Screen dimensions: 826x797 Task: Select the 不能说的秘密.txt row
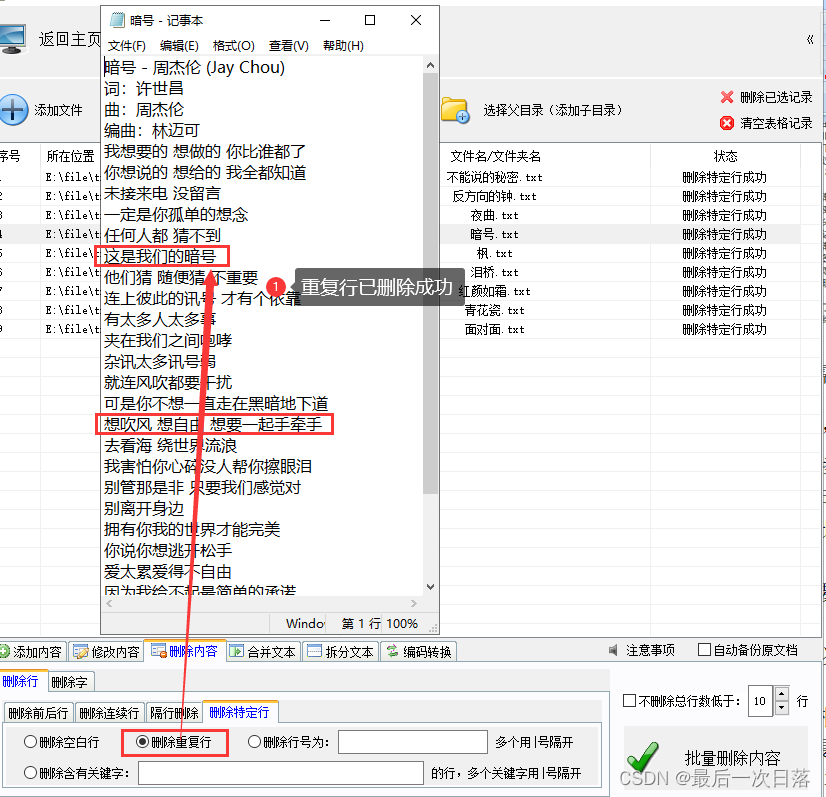pyautogui.click(x=494, y=178)
